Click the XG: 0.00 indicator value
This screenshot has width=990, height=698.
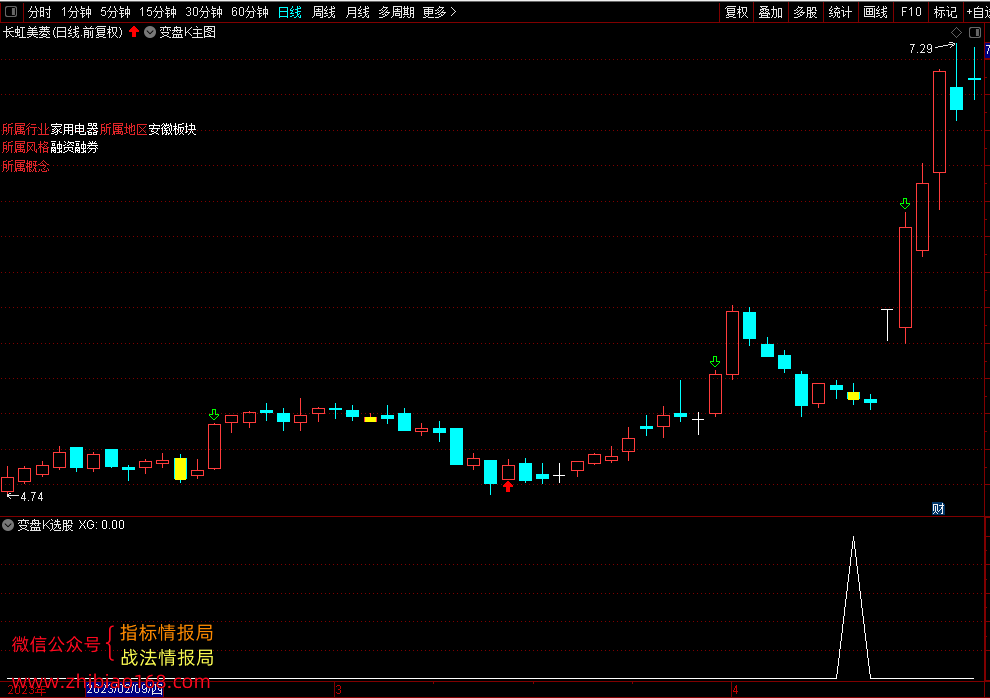[102, 525]
